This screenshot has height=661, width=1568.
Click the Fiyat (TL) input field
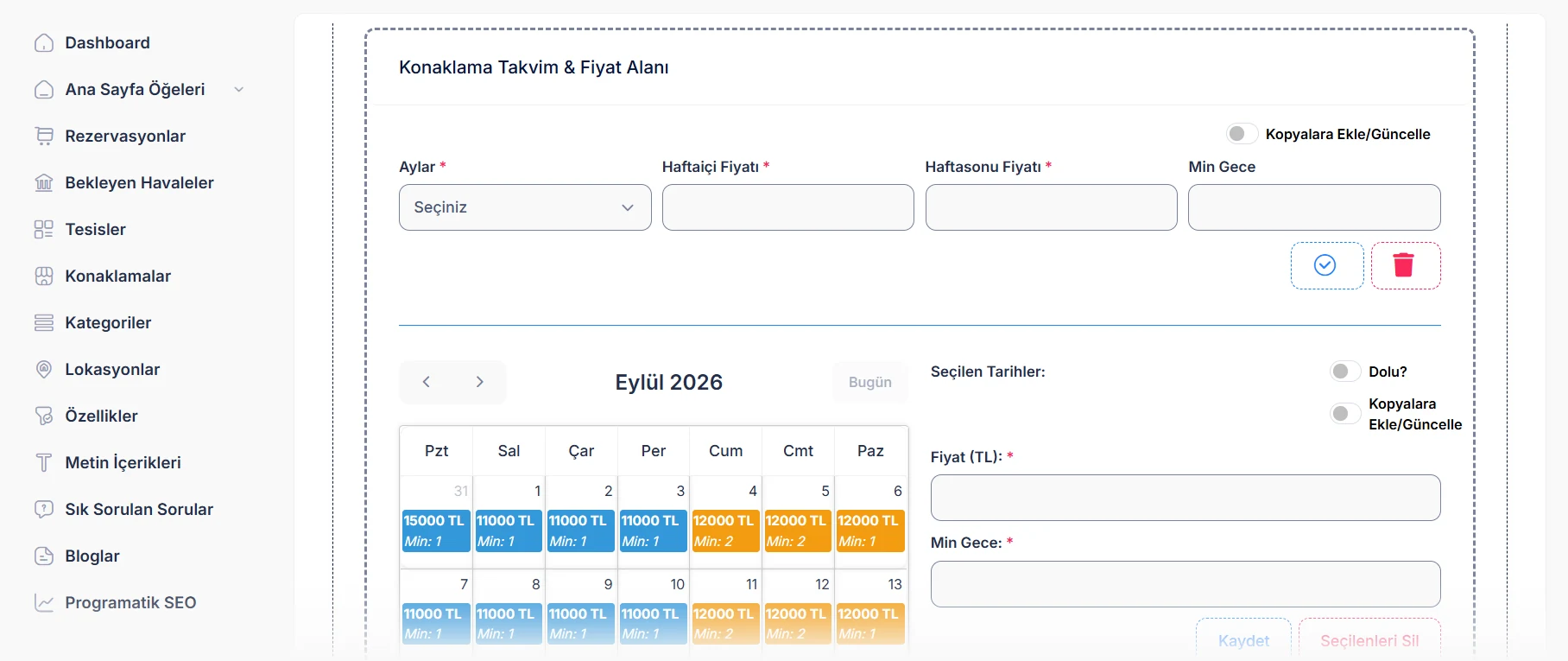1185,498
